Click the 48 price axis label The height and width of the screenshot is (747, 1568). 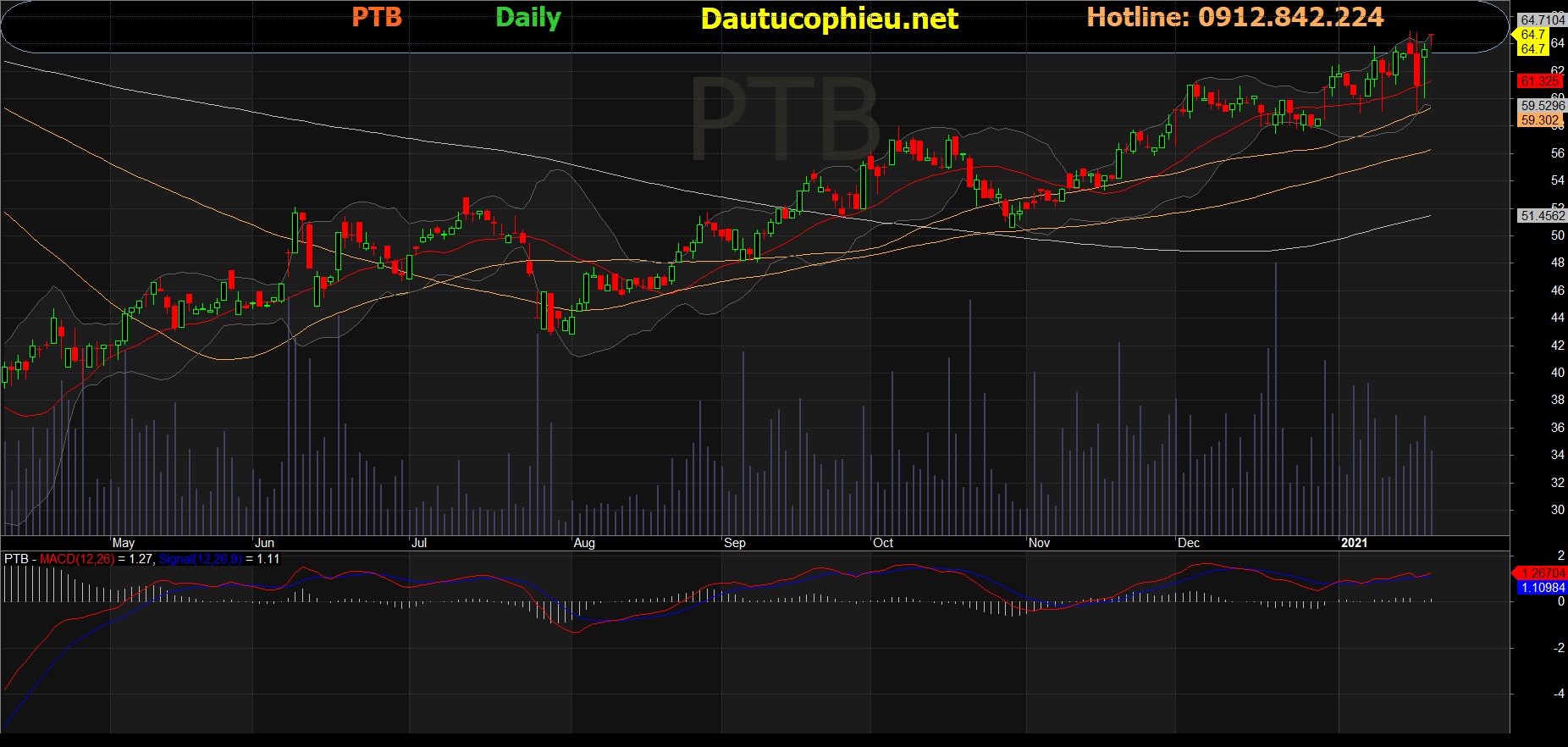(1558, 263)
